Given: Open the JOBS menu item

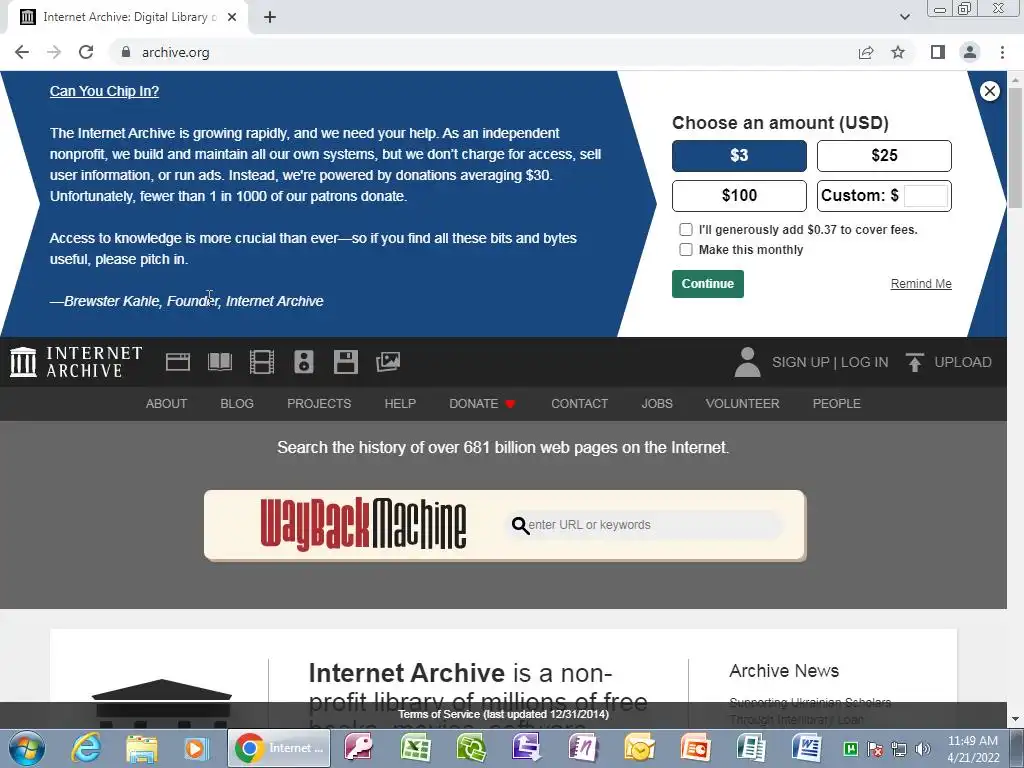Looking at the screenshot, I should (657, 404).
